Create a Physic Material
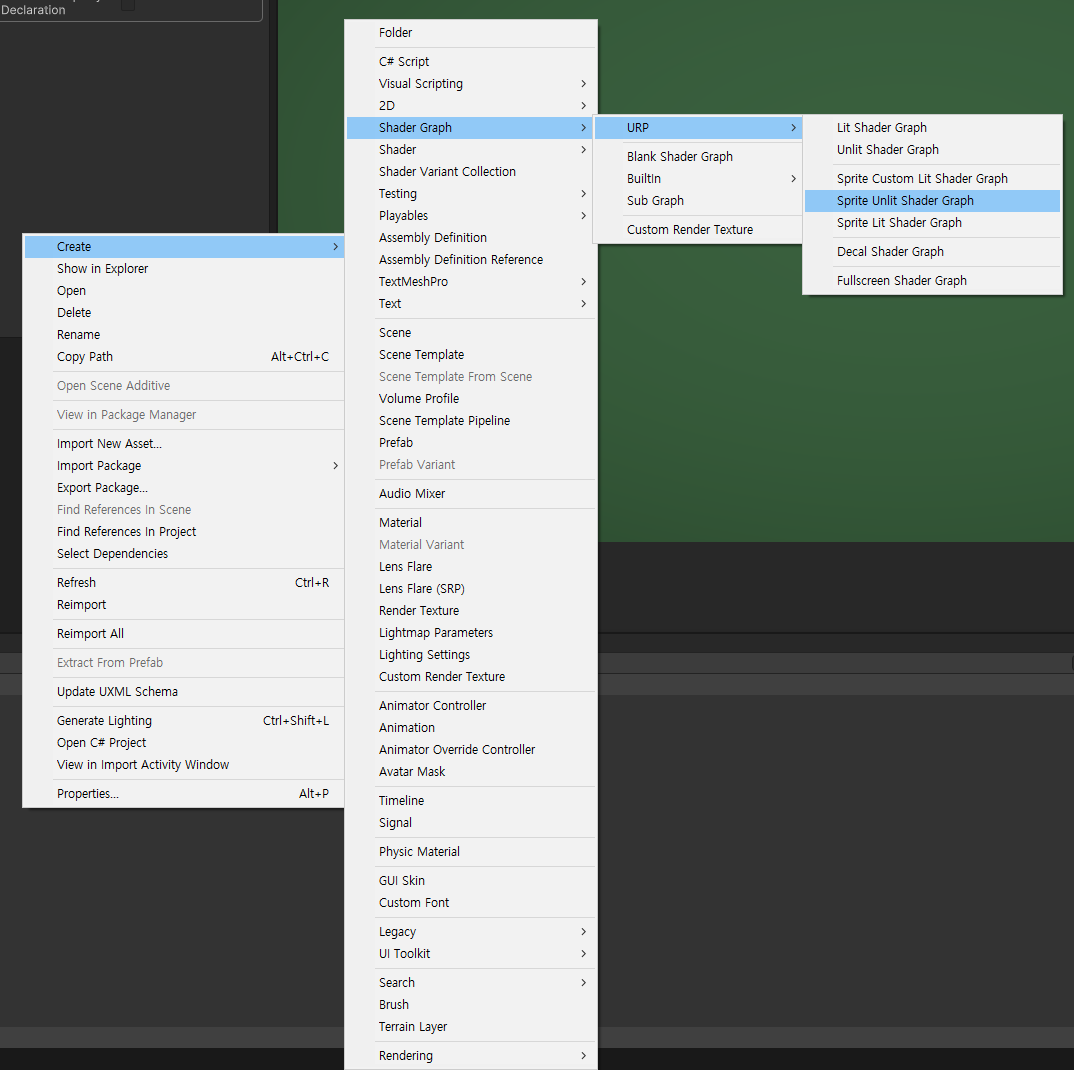Screen dimensions: 1074x1070 [x=471, y=851]
